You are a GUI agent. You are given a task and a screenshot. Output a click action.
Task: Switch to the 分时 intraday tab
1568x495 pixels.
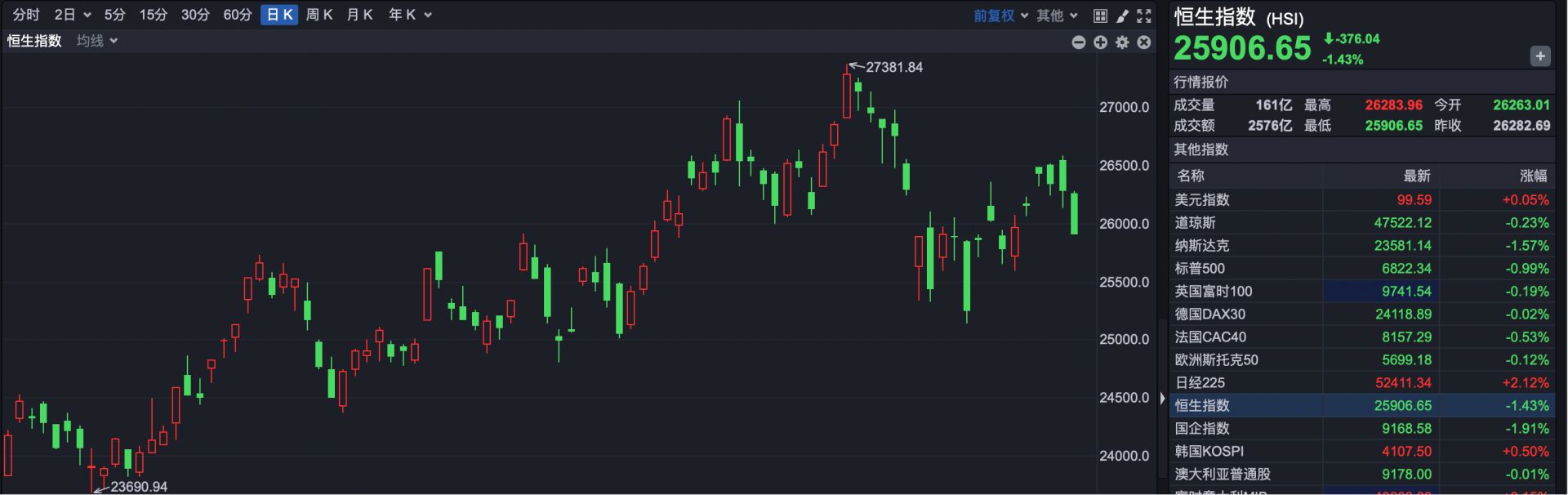pos(25,15)
